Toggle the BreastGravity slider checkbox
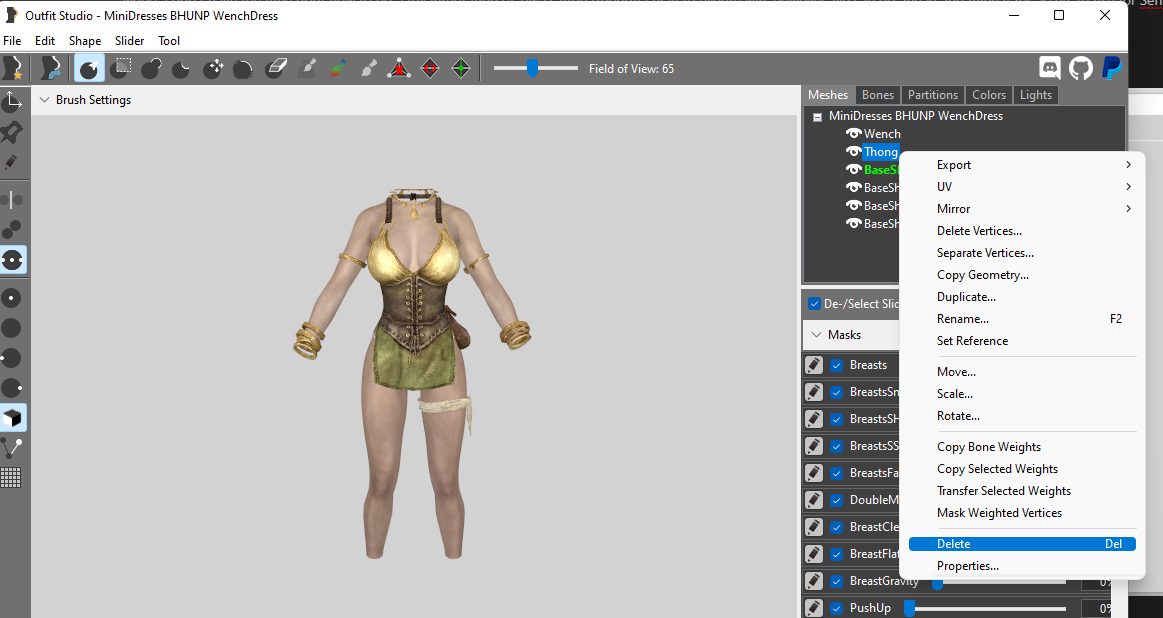Screen dimensions: 1163x618 [x=837, y=581]
